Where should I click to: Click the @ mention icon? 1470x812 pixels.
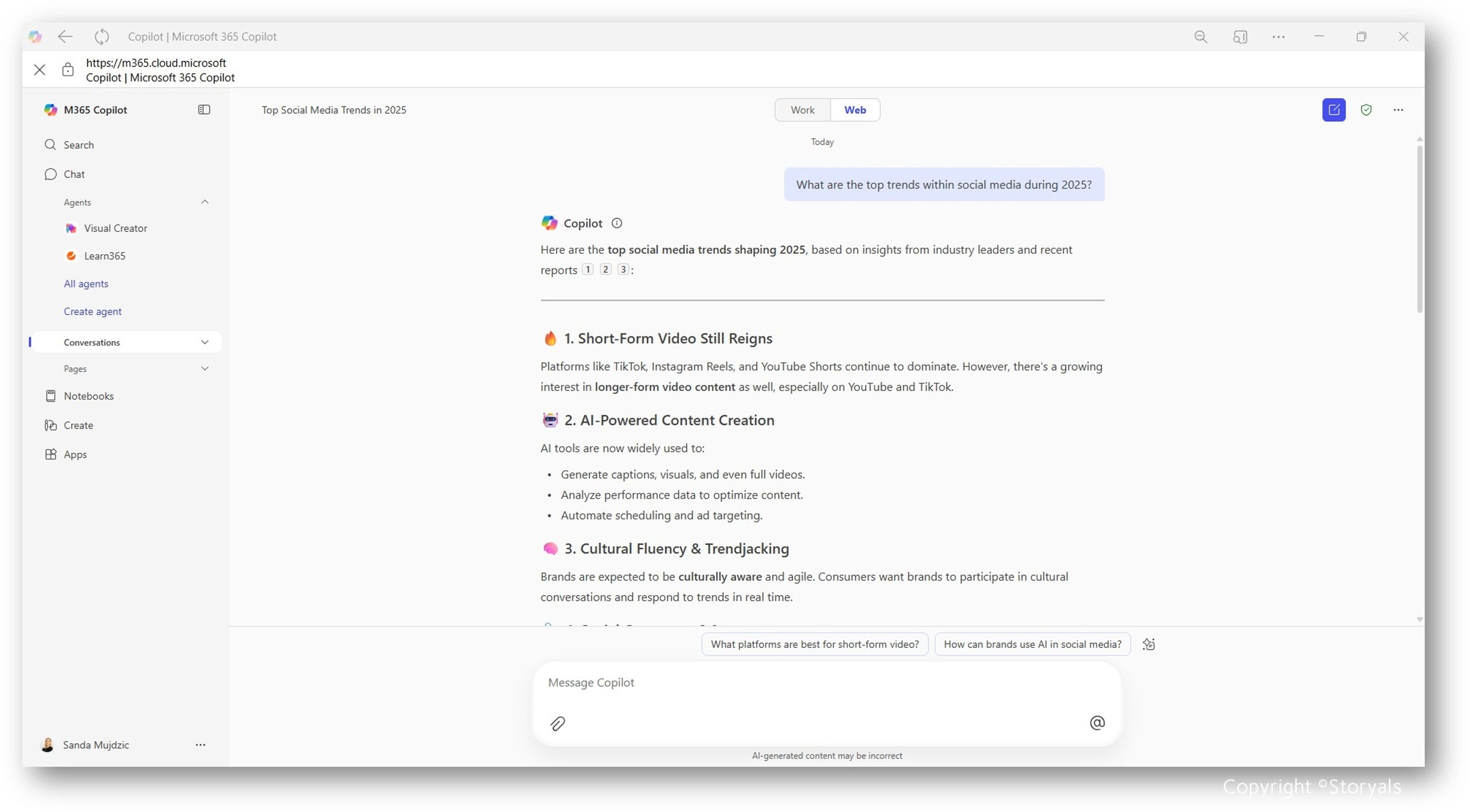[1097, 722]
